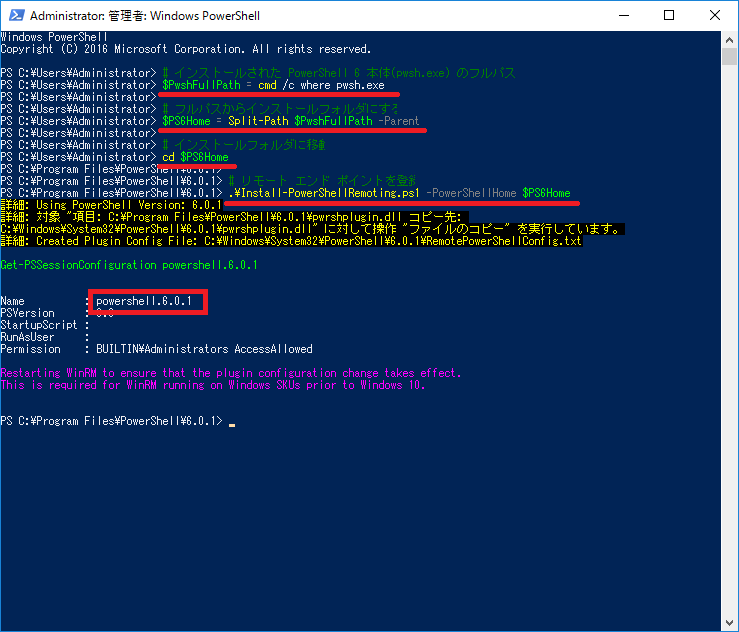
Task: Click the window title 'Administrator: 管理者: Windows PowerShell'
Action: [x=145, y=16]
